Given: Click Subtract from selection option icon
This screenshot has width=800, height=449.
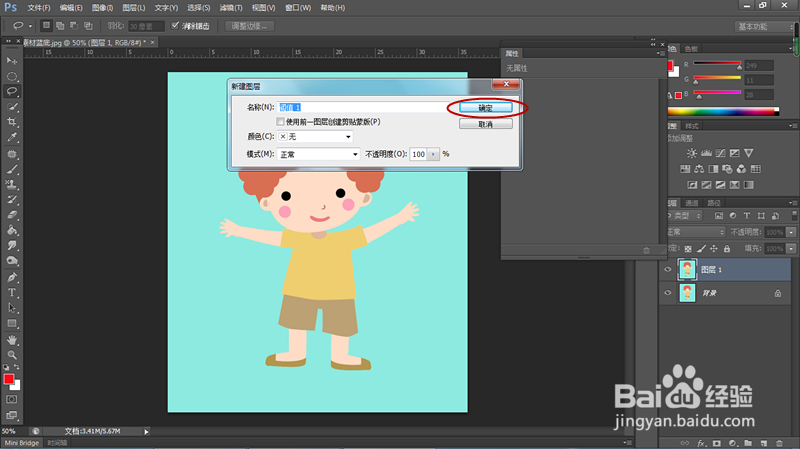Looking at the screenshot, I should click(x=74, y=26).
